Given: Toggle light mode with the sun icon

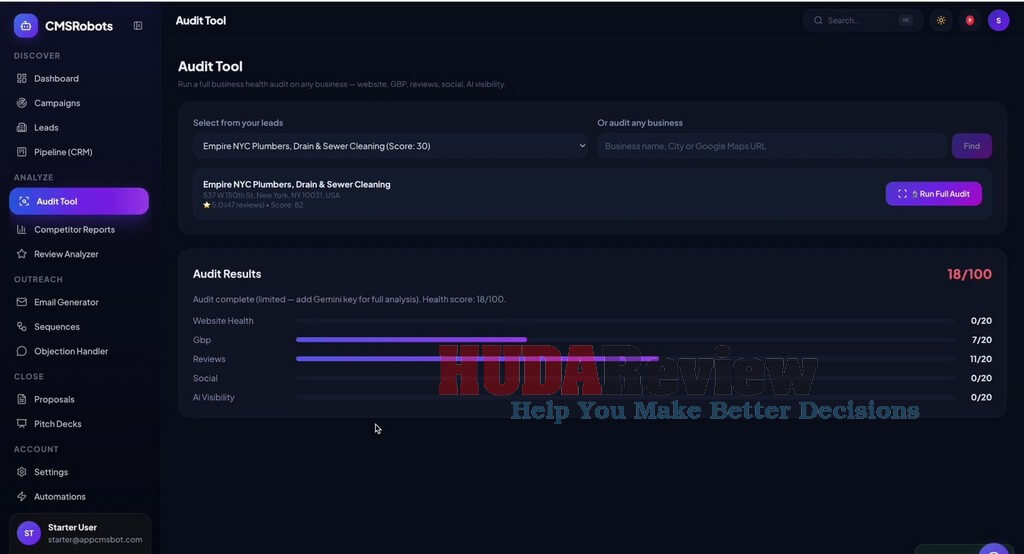Looking at the screenshot, I should click(941, 20).
